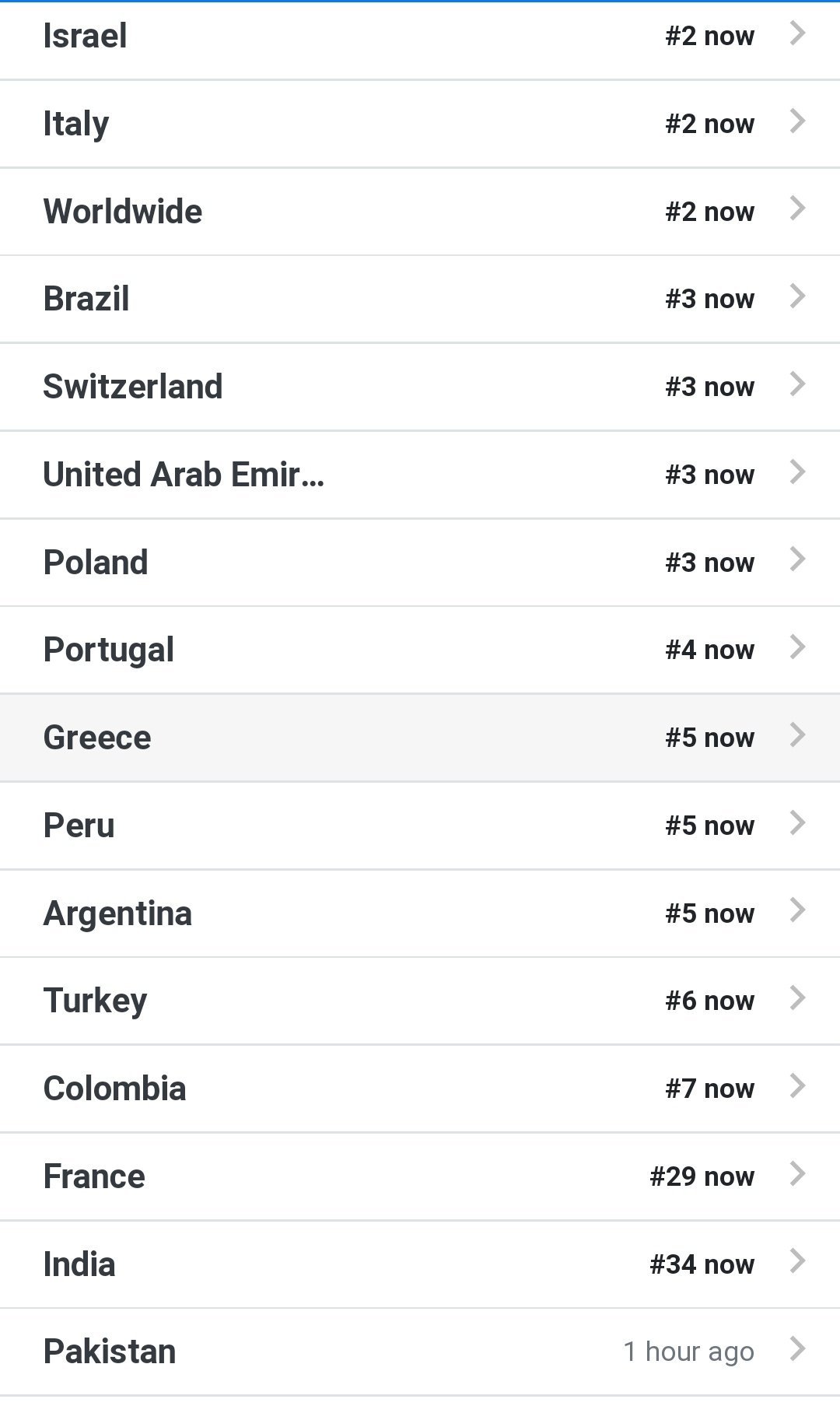Screen dimensions: 840x1406
Task: Tap the Greece row arrow icon
Action: [x=797, y=735]
